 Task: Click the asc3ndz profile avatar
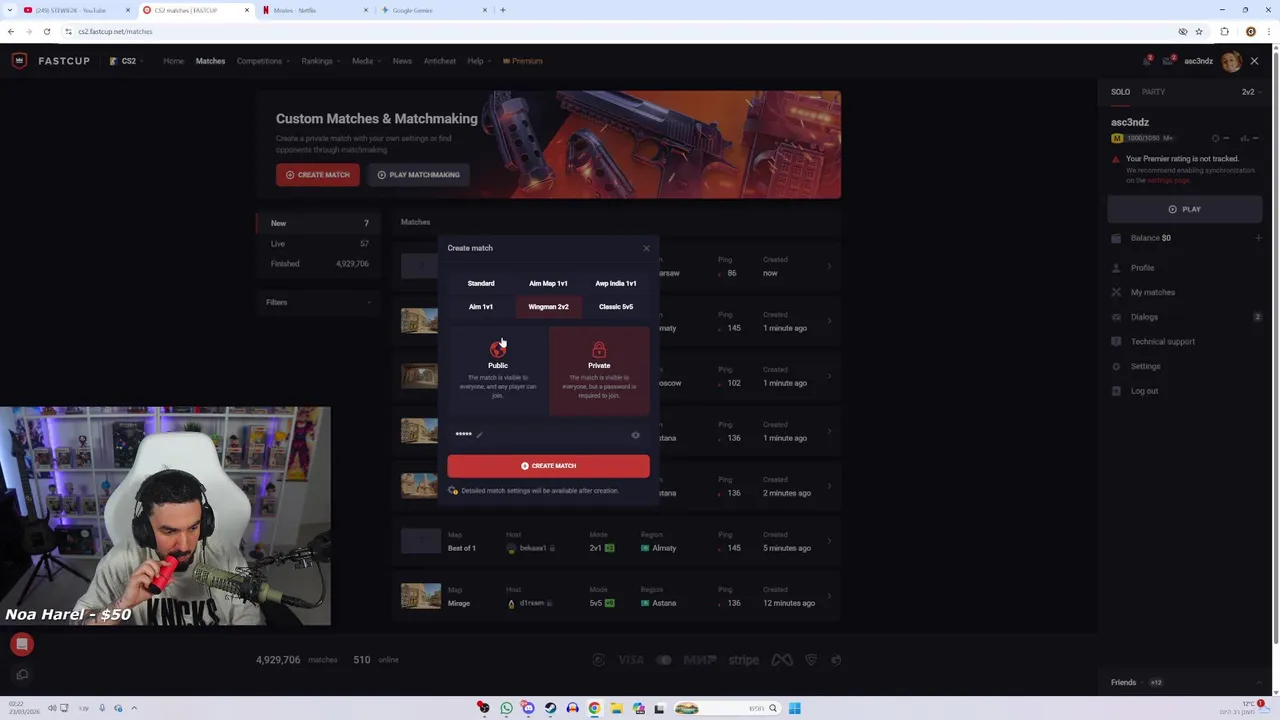click(1230, 61)
